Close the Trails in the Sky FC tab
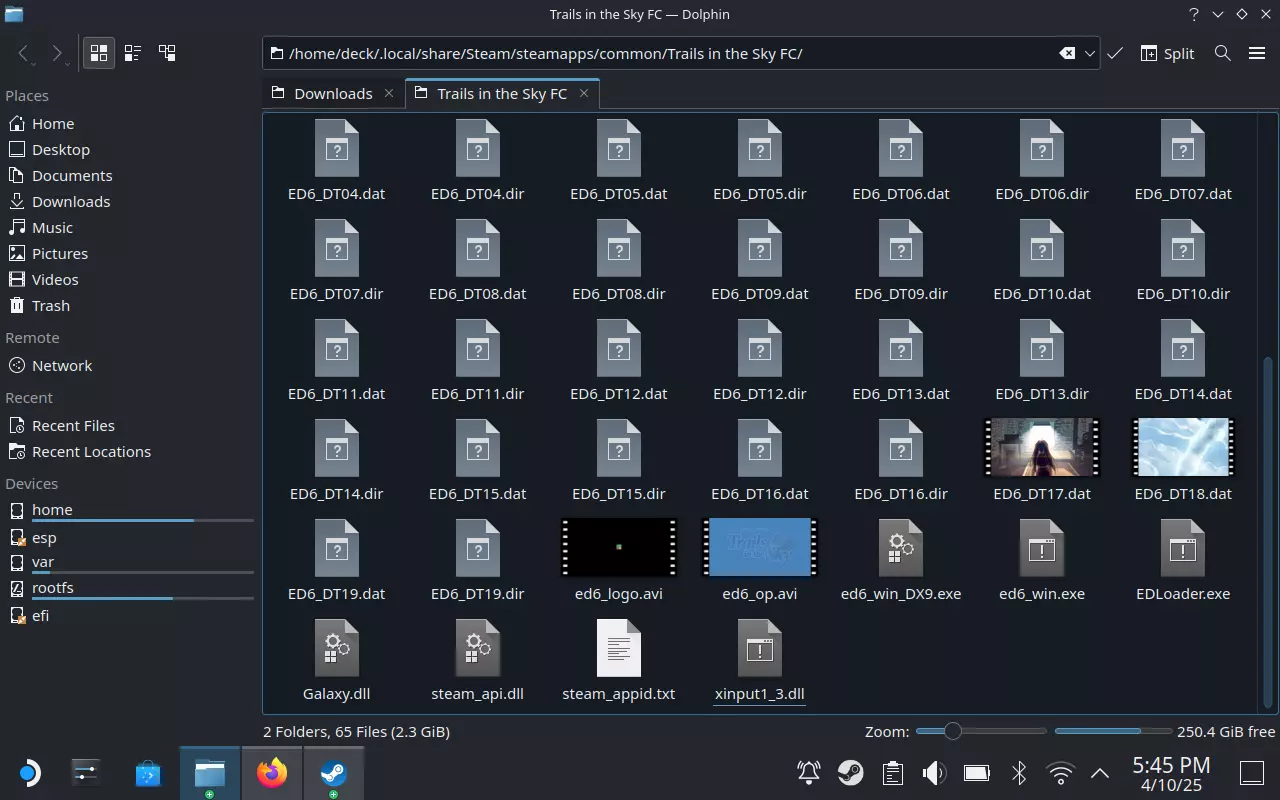Image resolution: width=1280 pixels, height=800 pixels. (x=584, y=93)
